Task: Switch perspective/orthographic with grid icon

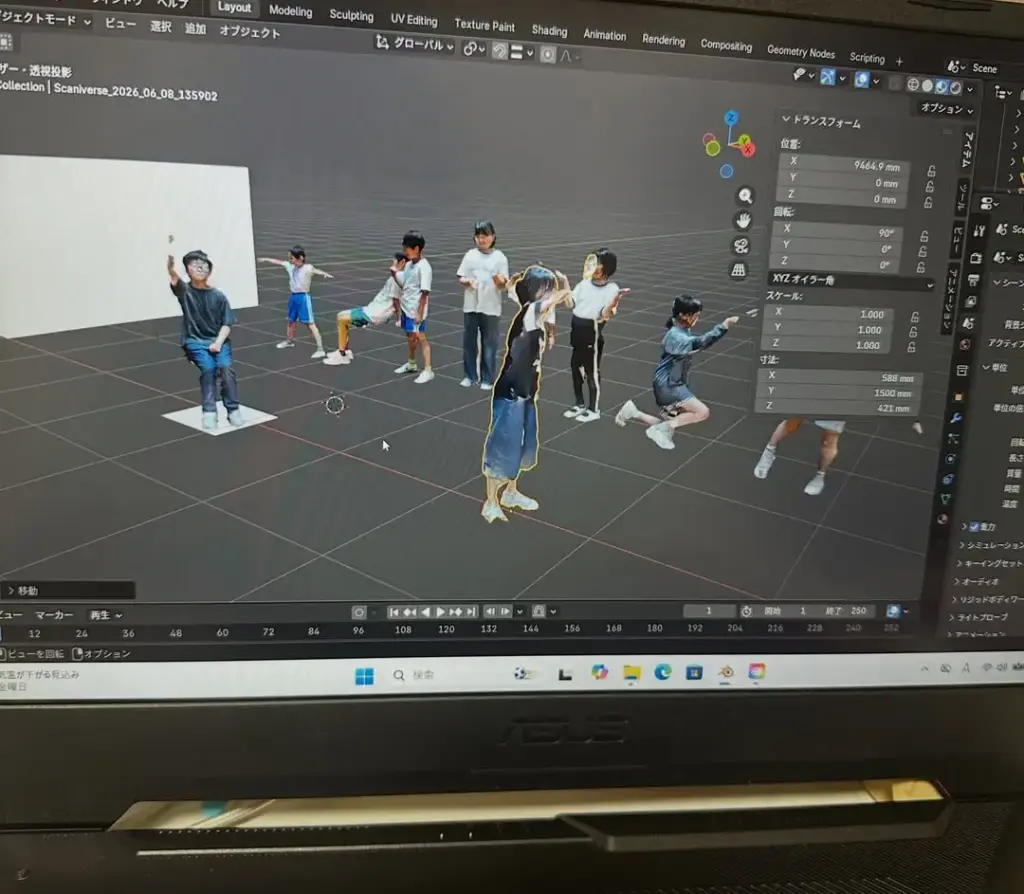Action: [x=739, y=270]
